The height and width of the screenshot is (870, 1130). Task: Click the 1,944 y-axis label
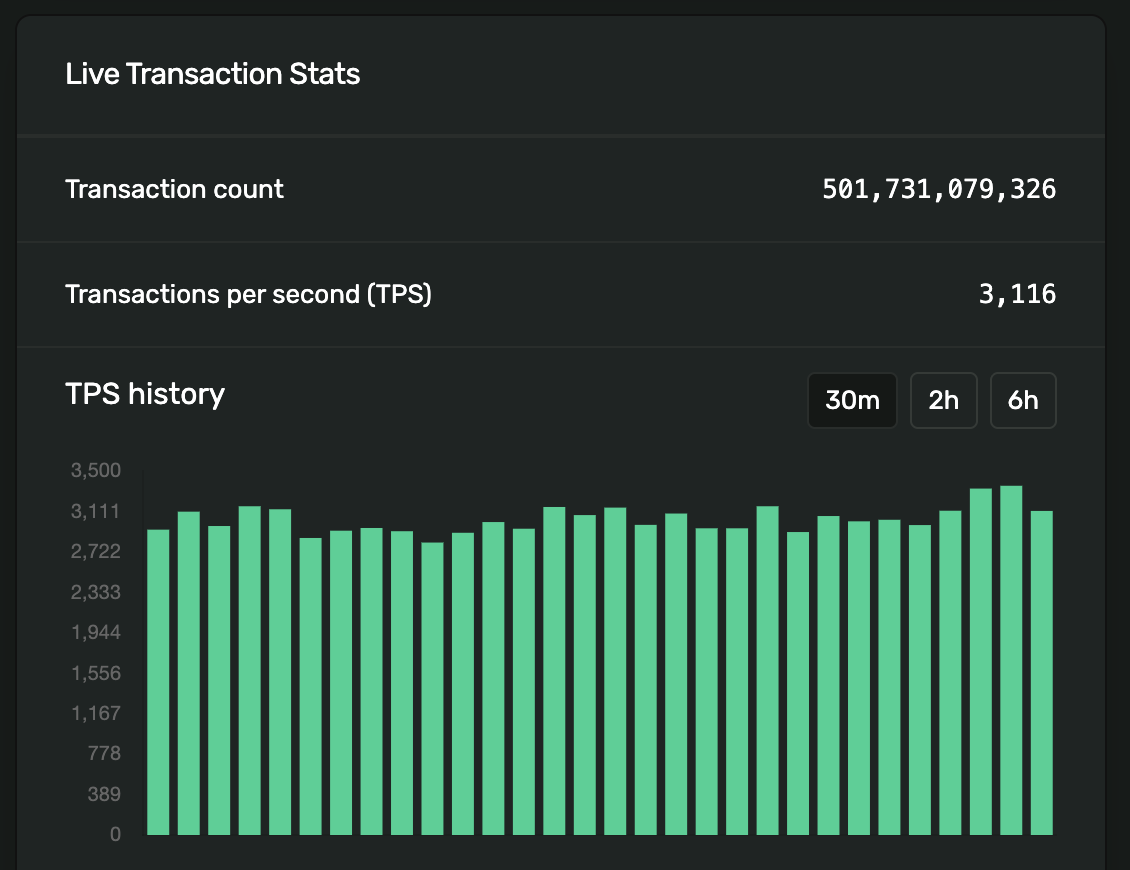pyautogui.click(x=96, y=632)
